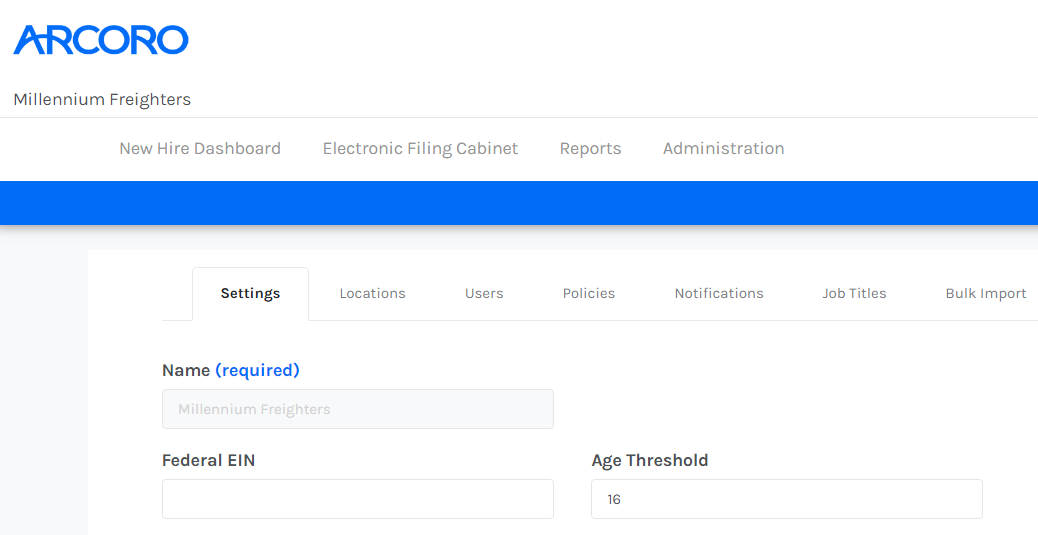Viewport: 1038px width, 535px height.
Task: Switch to the Locations tab
Action: [373, 293]
